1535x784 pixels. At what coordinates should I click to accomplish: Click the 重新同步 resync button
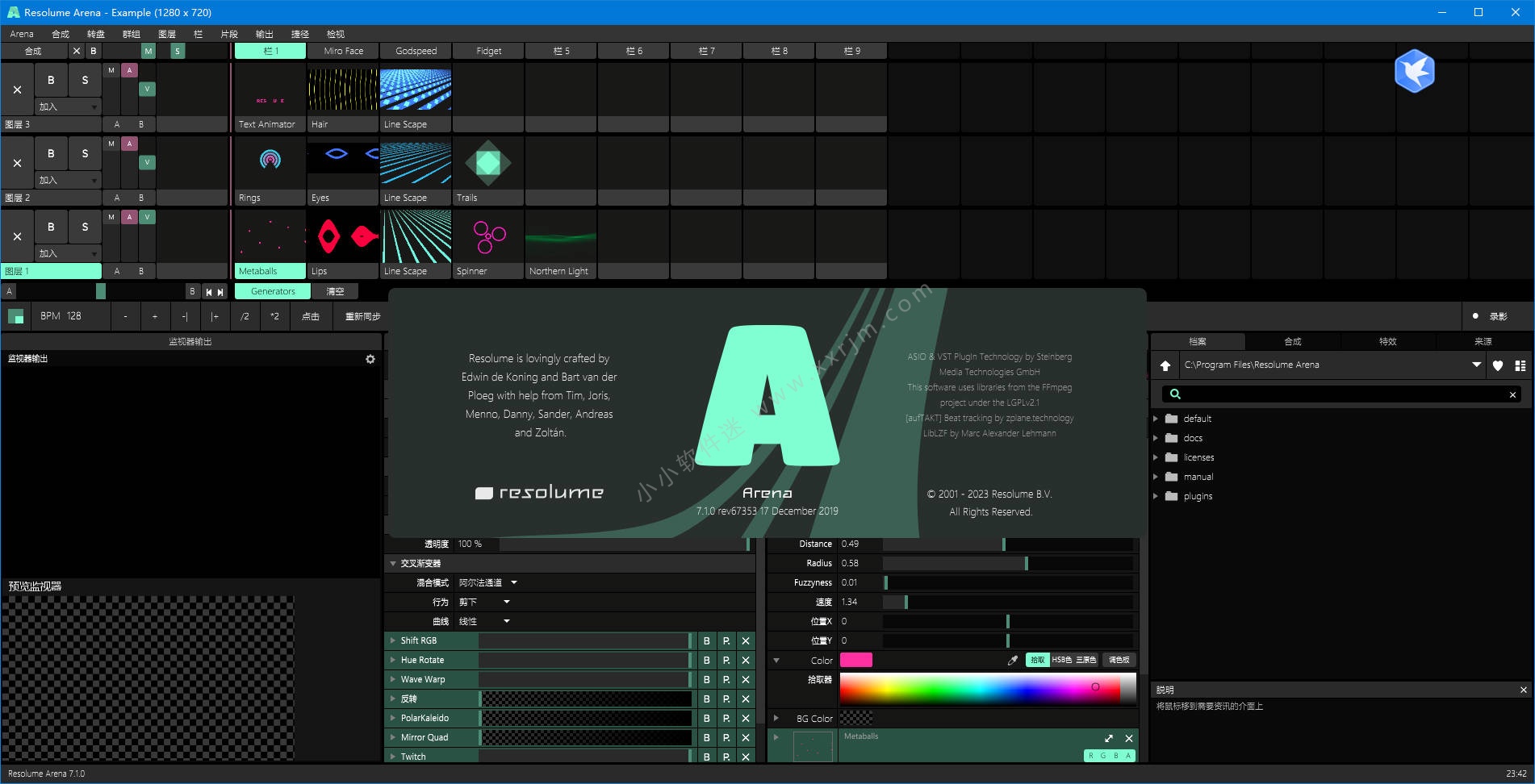pos(362,316)
